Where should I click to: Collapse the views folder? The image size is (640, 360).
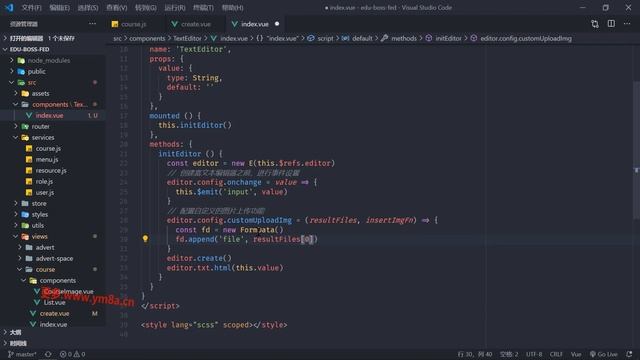(x=53, y=237)
